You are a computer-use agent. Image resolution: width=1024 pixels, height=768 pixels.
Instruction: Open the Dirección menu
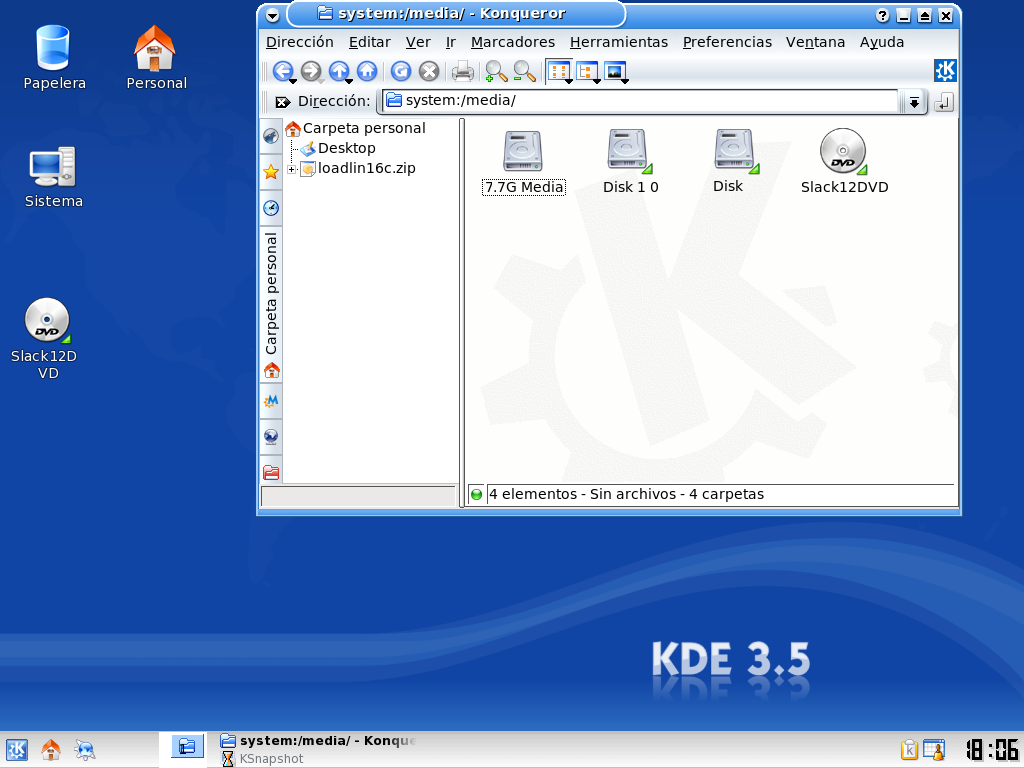[300, 42]
